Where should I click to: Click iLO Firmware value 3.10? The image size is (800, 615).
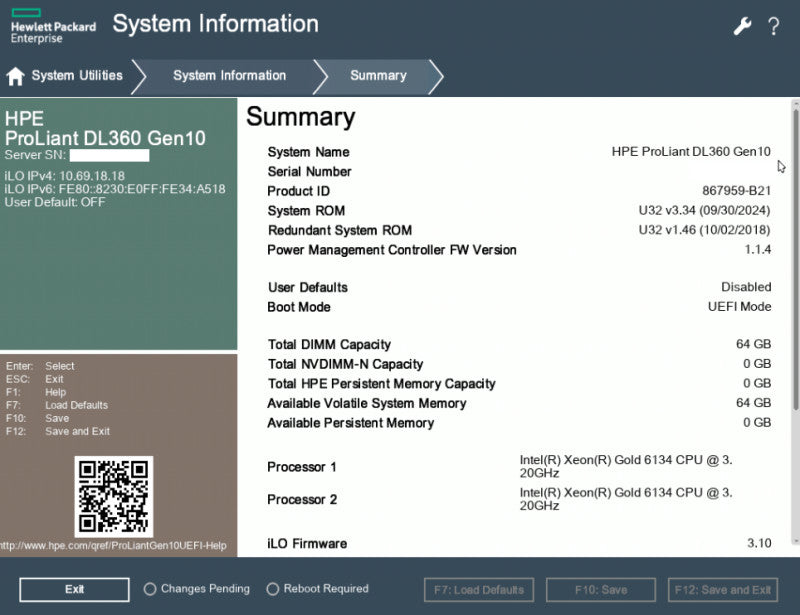tap(759, 544)
